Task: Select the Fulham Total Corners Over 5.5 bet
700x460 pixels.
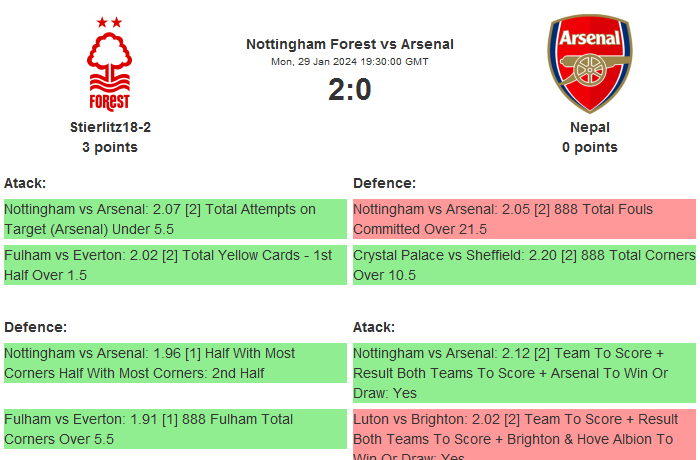Action: 174,429
